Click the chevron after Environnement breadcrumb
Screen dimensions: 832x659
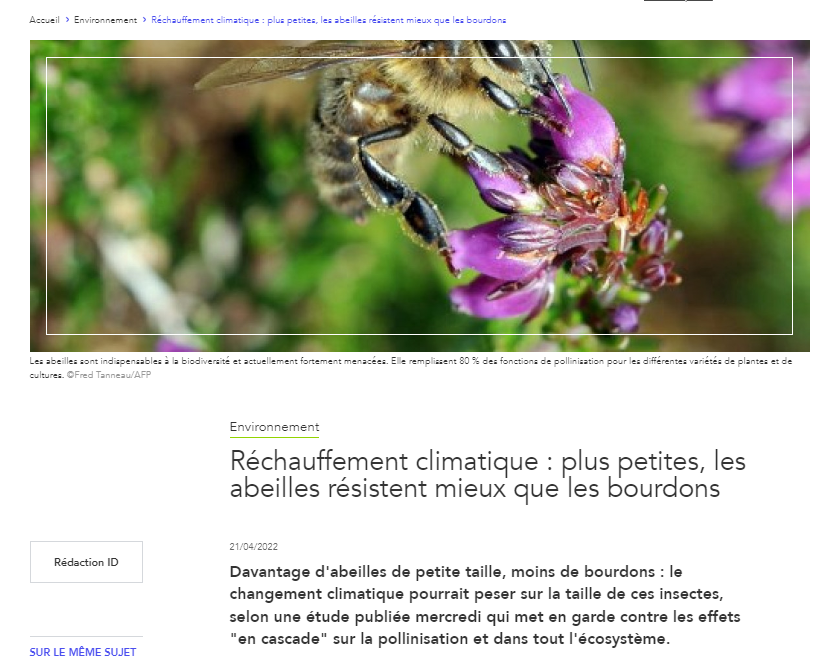pyautogui.click(x=144, y=20)
